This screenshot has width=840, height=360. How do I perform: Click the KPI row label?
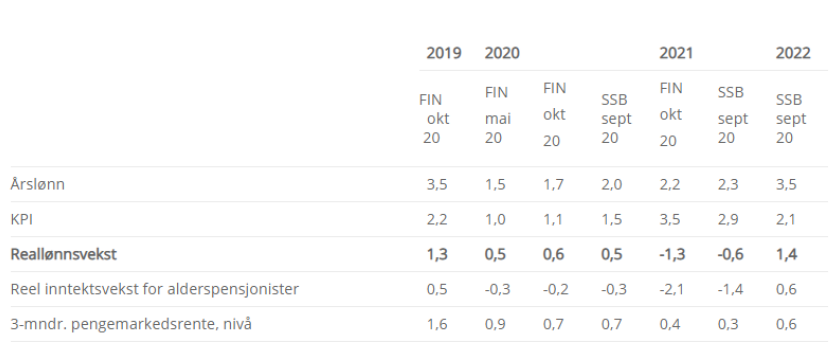tap(21, 219)
